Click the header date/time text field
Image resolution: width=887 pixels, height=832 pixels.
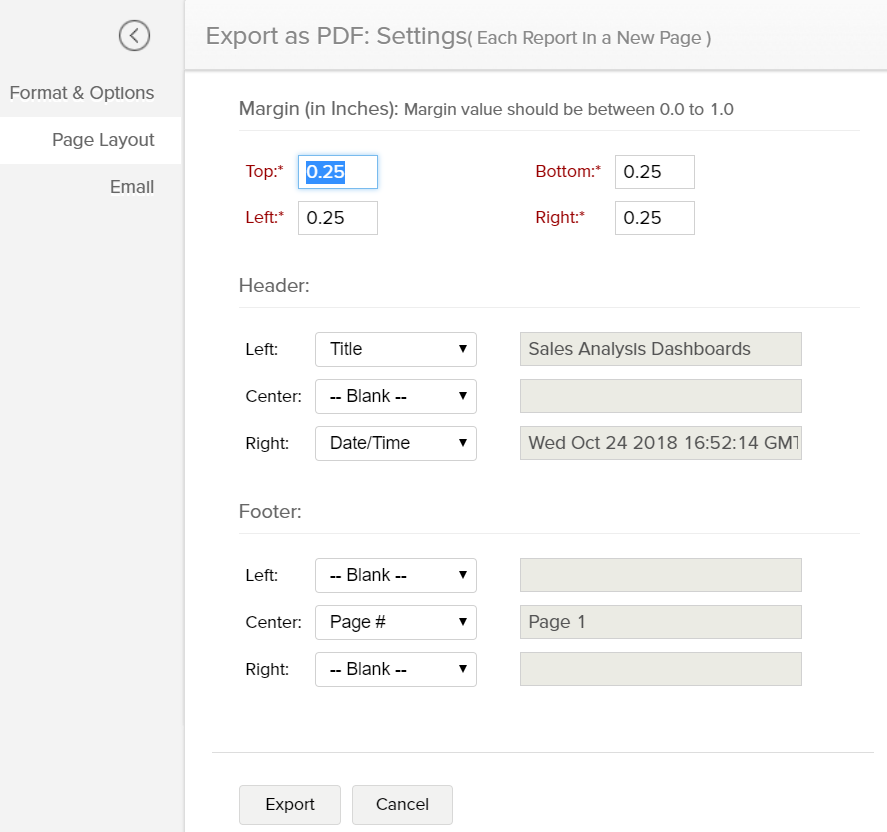coord(660,443)
